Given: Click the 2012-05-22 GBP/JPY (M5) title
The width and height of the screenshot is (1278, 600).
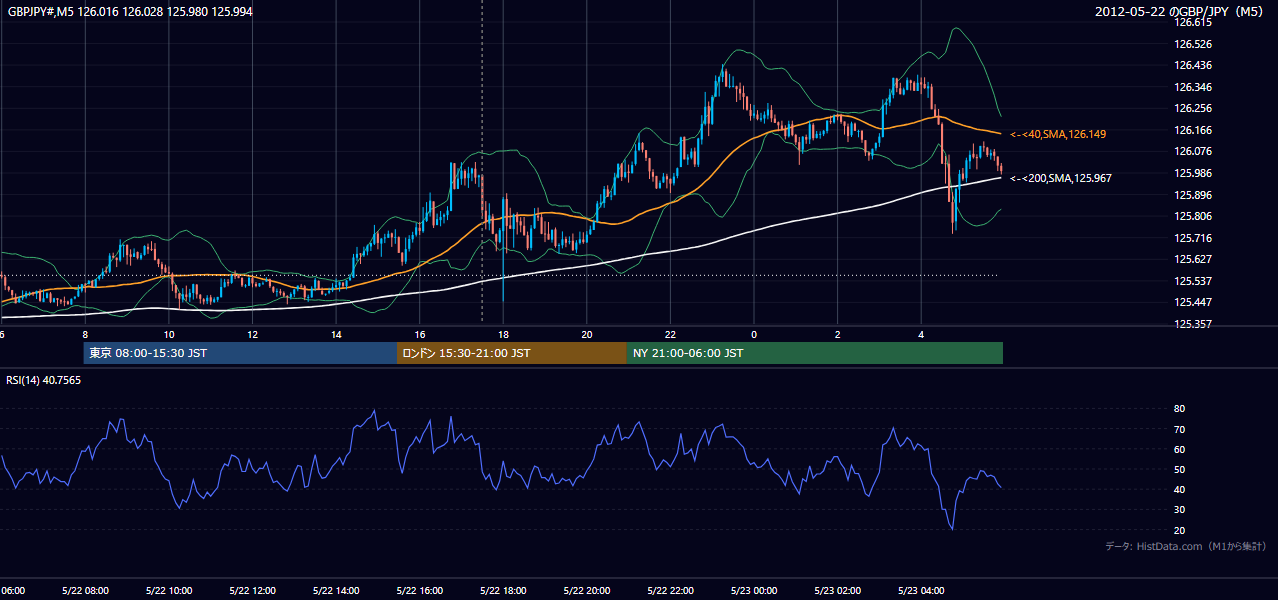Looking at the screenshot, I should pyautogui.click(x=1180, y=11).
